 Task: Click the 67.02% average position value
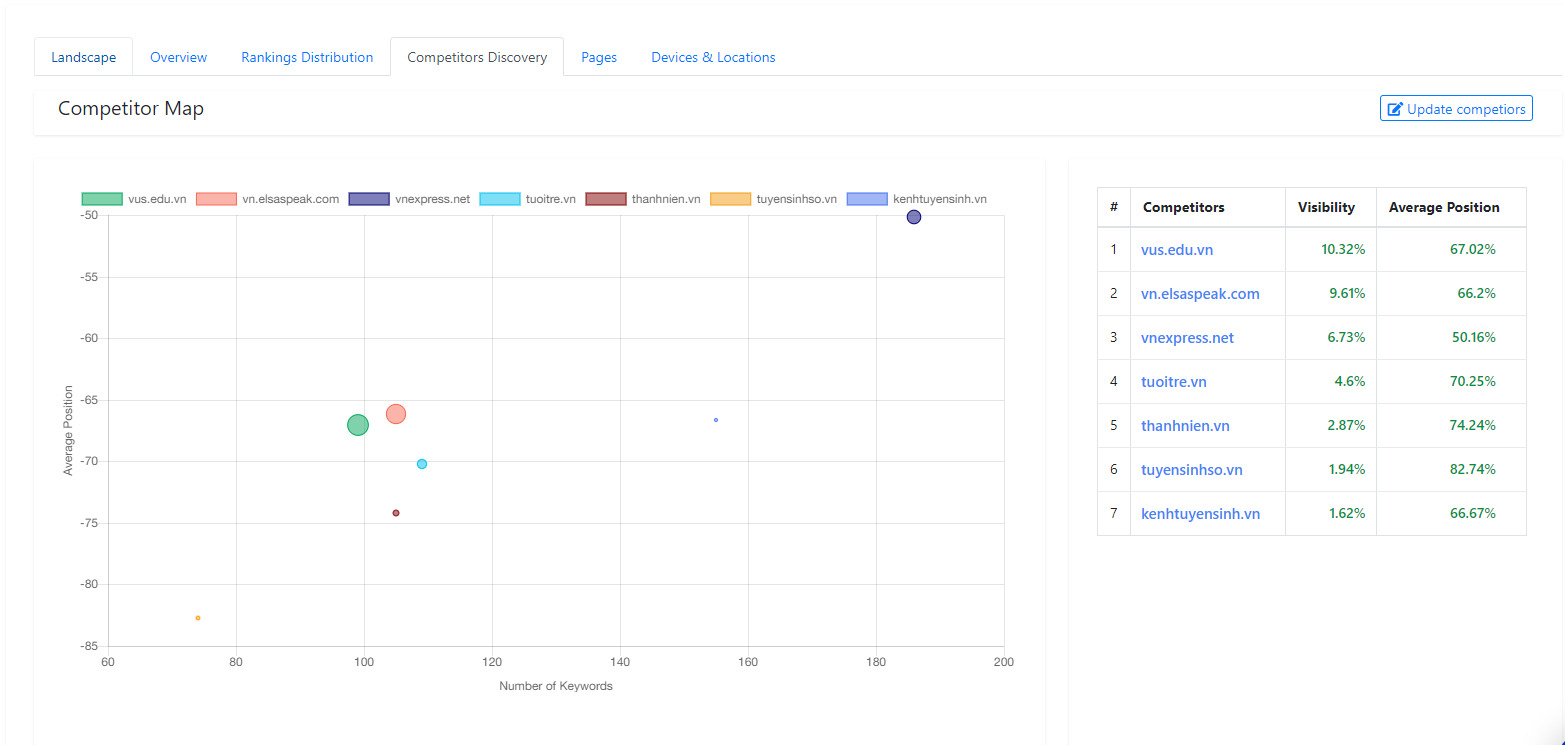point(1473,250)
